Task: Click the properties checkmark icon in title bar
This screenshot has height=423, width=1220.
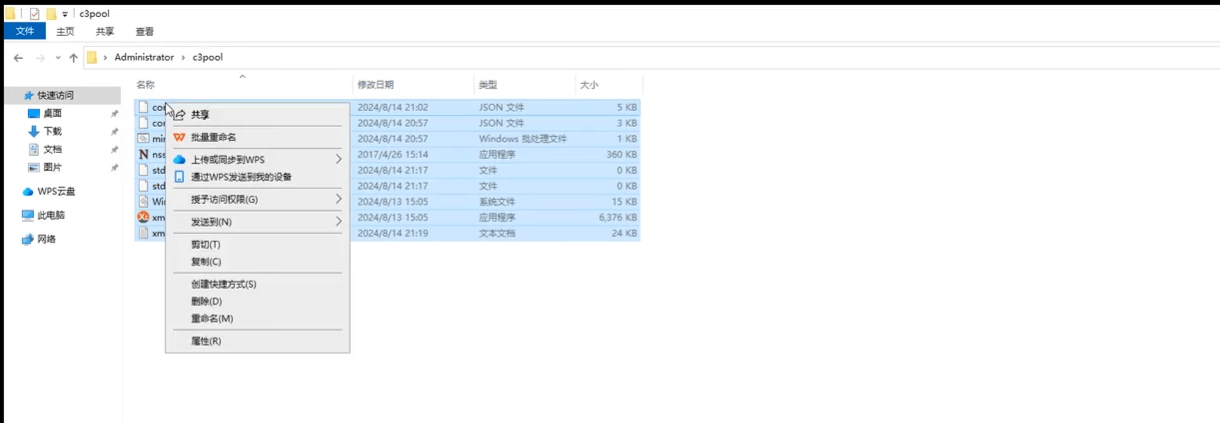Action: 35,14
